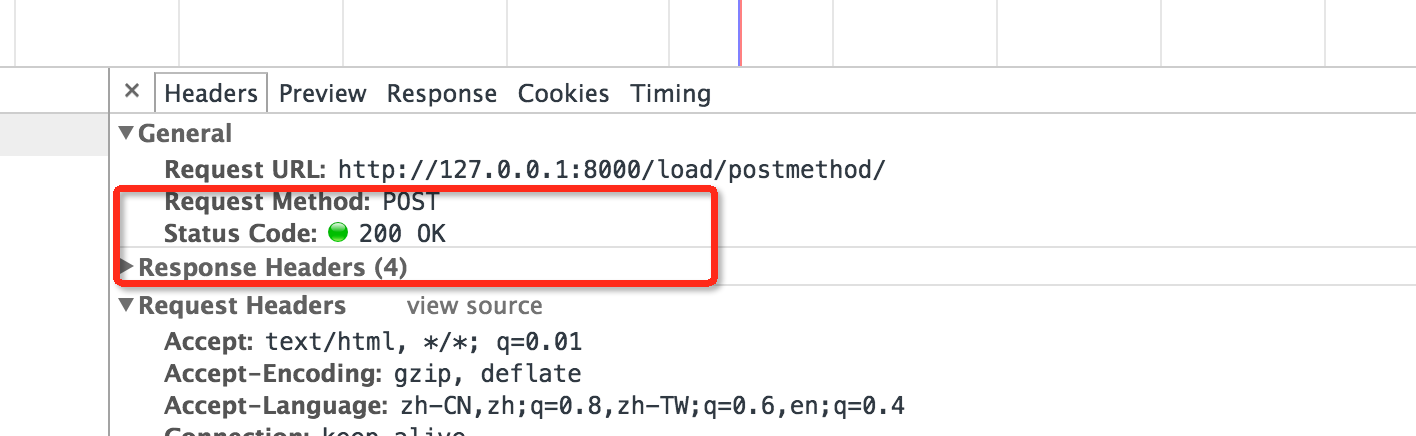Select the Headers tab
This screenshot has width=1416, height=436.
tap(211, 93)
